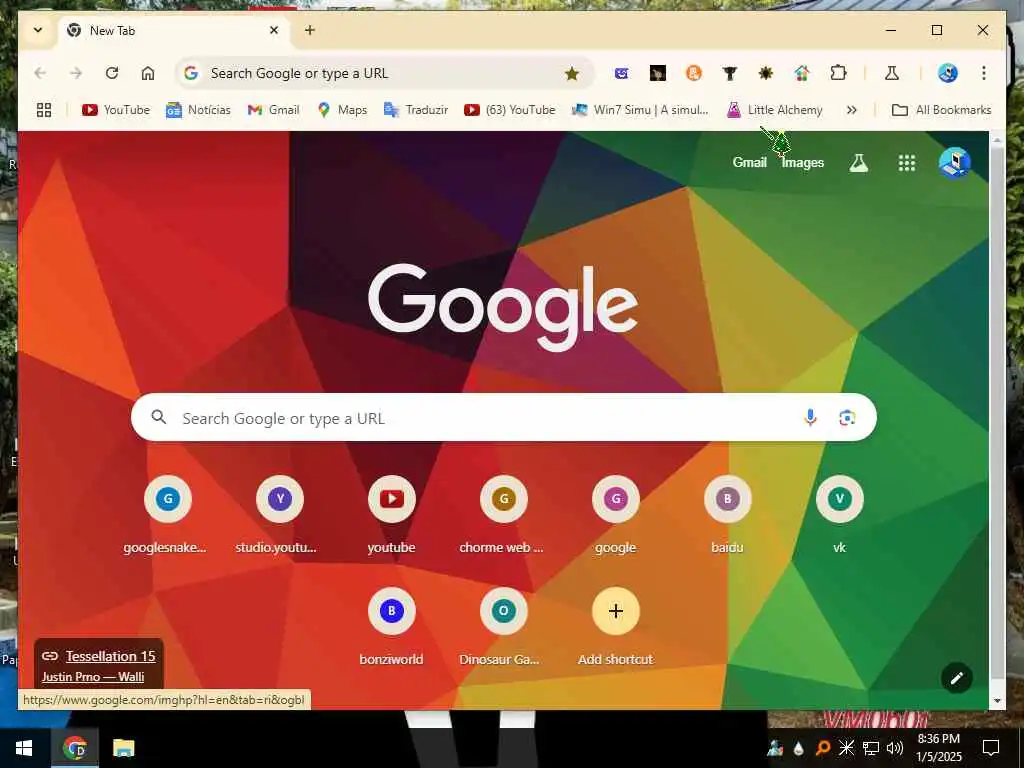The height and width of the screenshot is (768, 1024).
Task: Open the black trophy extension icon
Action: pyautogui.click(x=729, y=73)
